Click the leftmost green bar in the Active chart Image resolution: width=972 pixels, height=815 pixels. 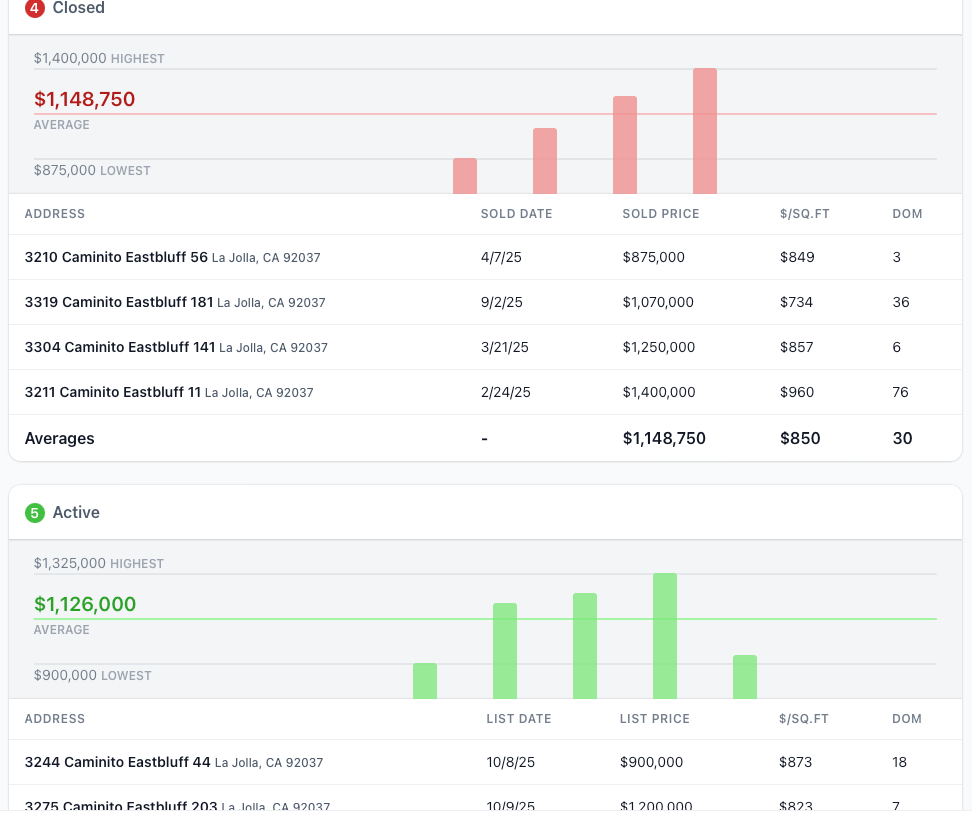[x=425, y=681]
